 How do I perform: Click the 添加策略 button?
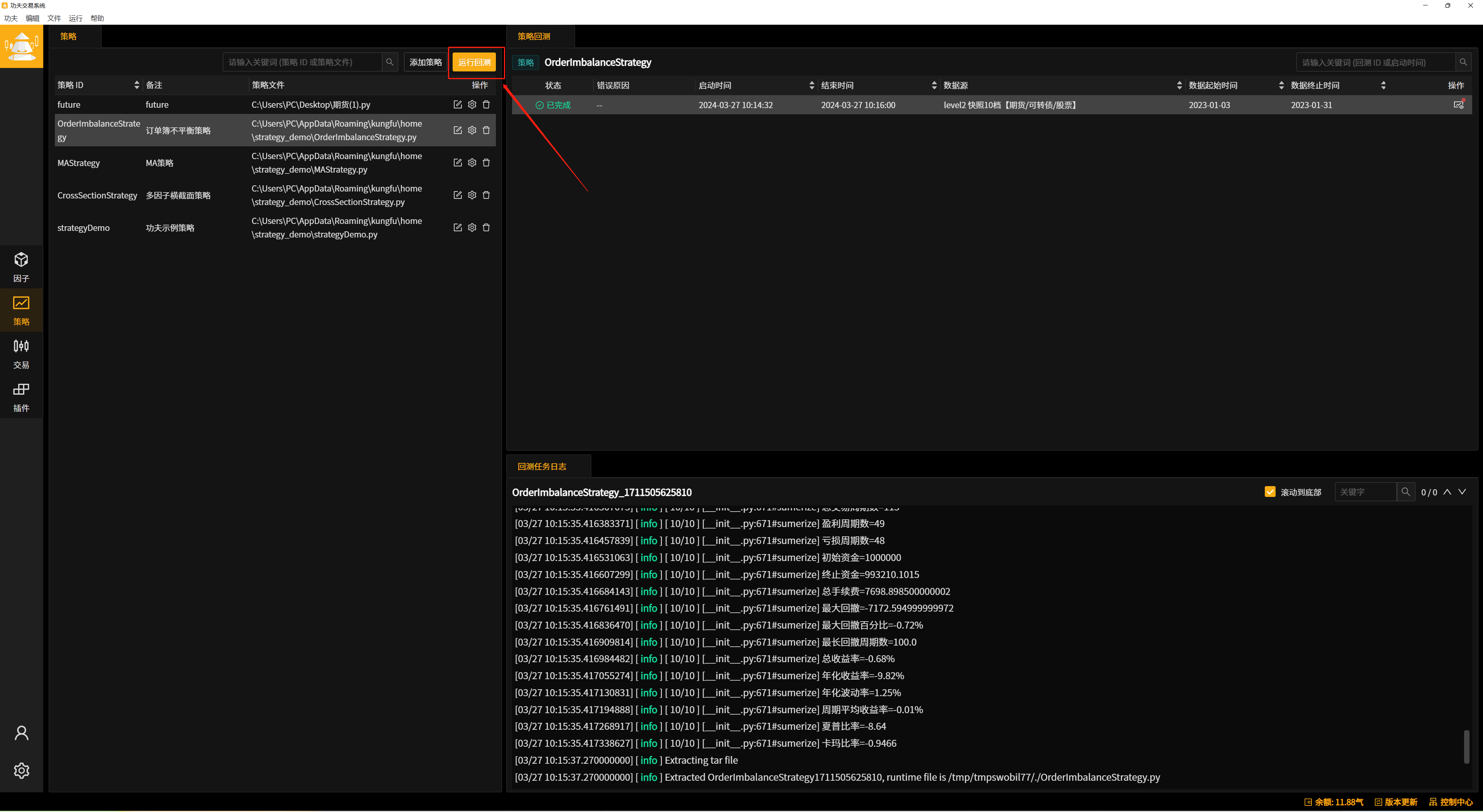click(x=426, y=62)
